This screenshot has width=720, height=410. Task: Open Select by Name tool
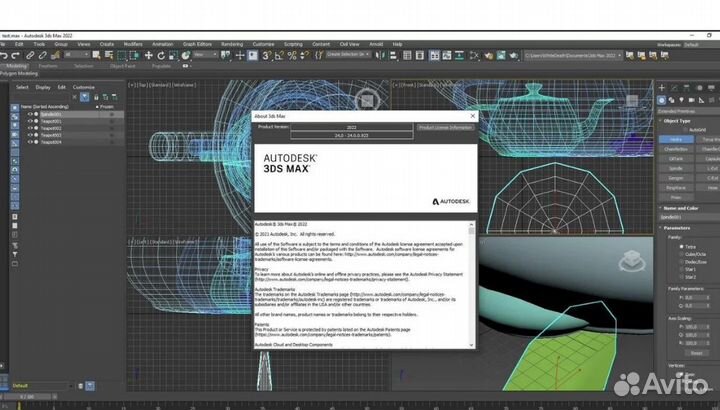pyautogui.click(x=109, y=56)
